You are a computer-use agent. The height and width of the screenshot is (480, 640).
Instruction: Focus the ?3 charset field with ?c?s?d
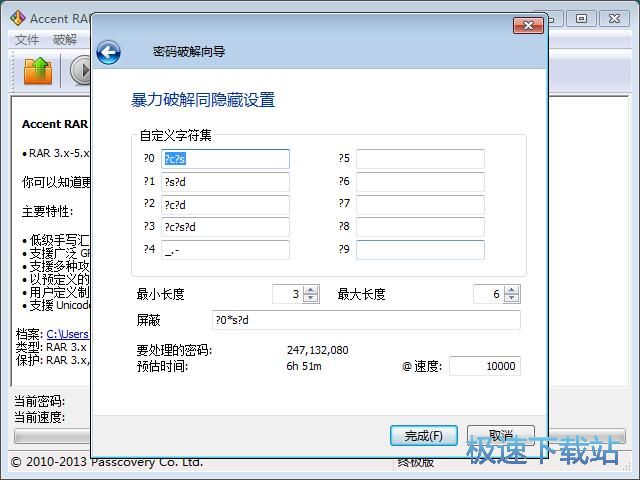coord(225,227)
